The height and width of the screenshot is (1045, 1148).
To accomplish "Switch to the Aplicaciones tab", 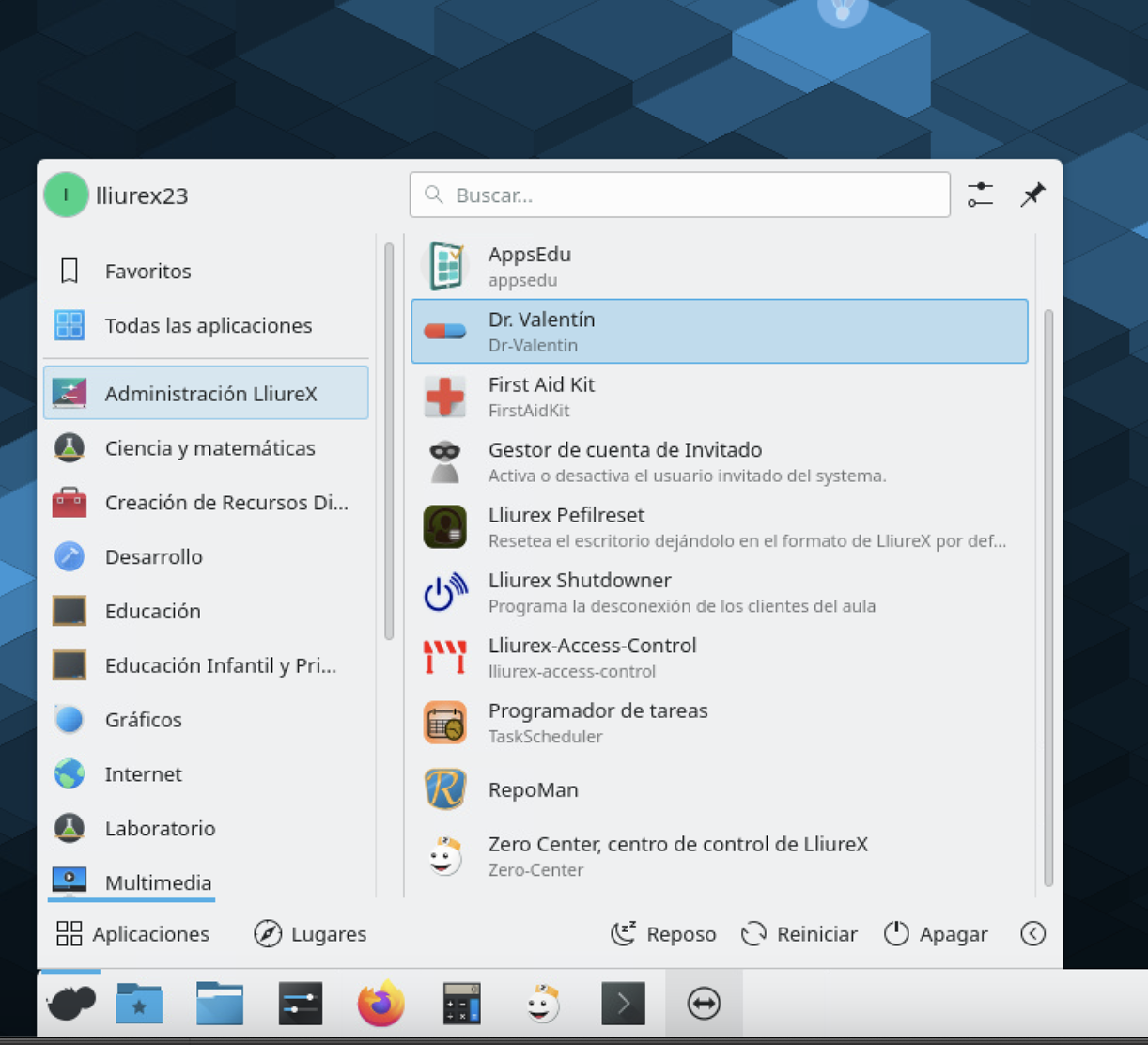I will point(132,933).
